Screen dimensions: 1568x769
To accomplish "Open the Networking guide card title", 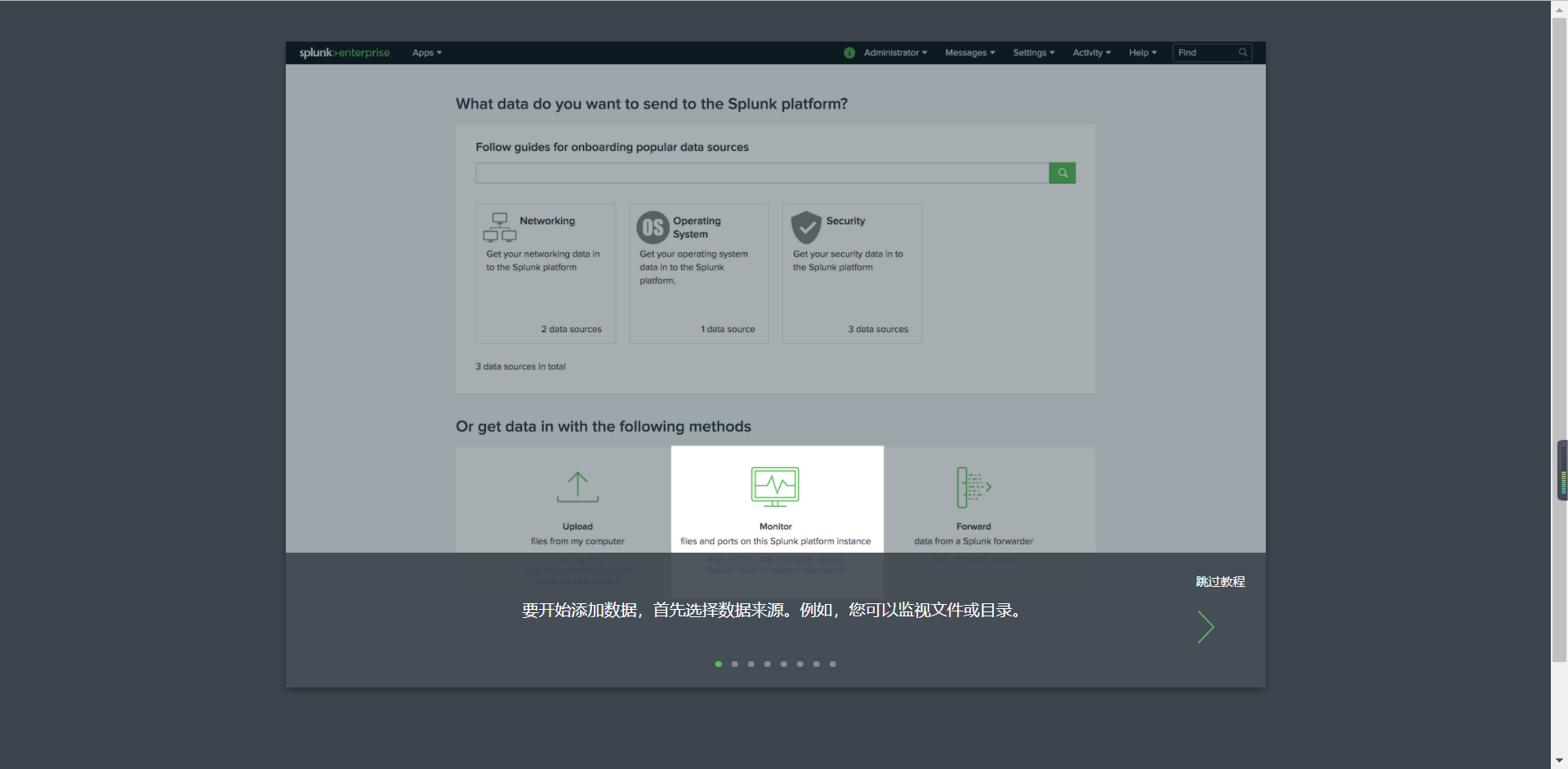I will coord(547,221).
